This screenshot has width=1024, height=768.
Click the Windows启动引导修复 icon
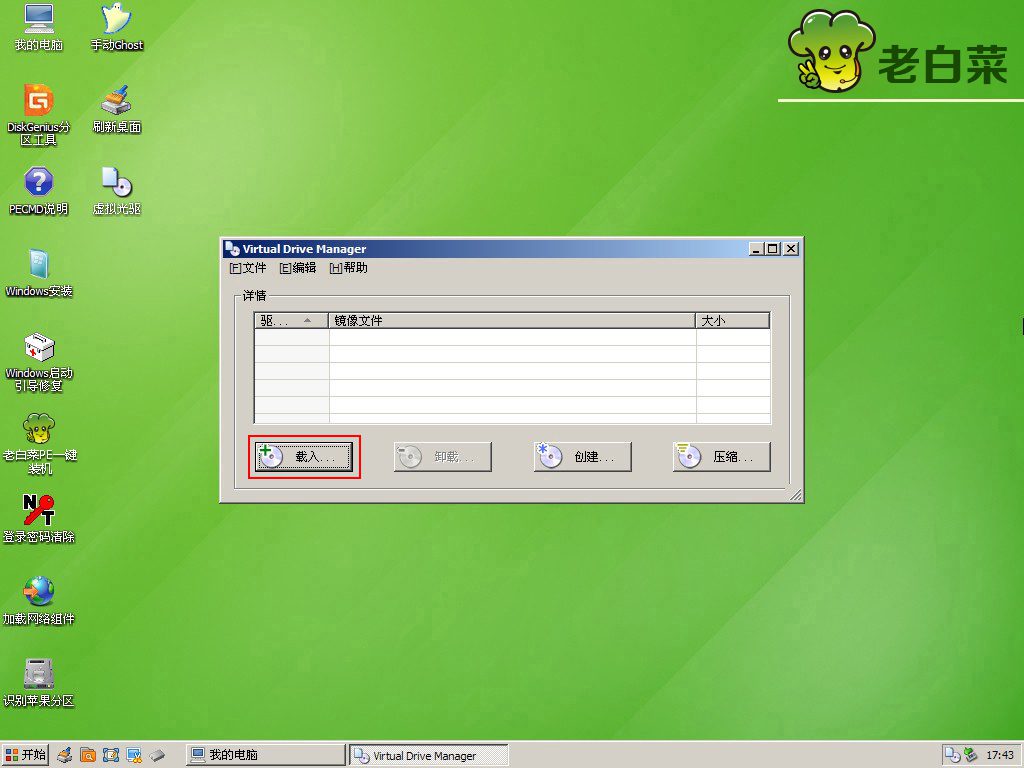[38, 347]
